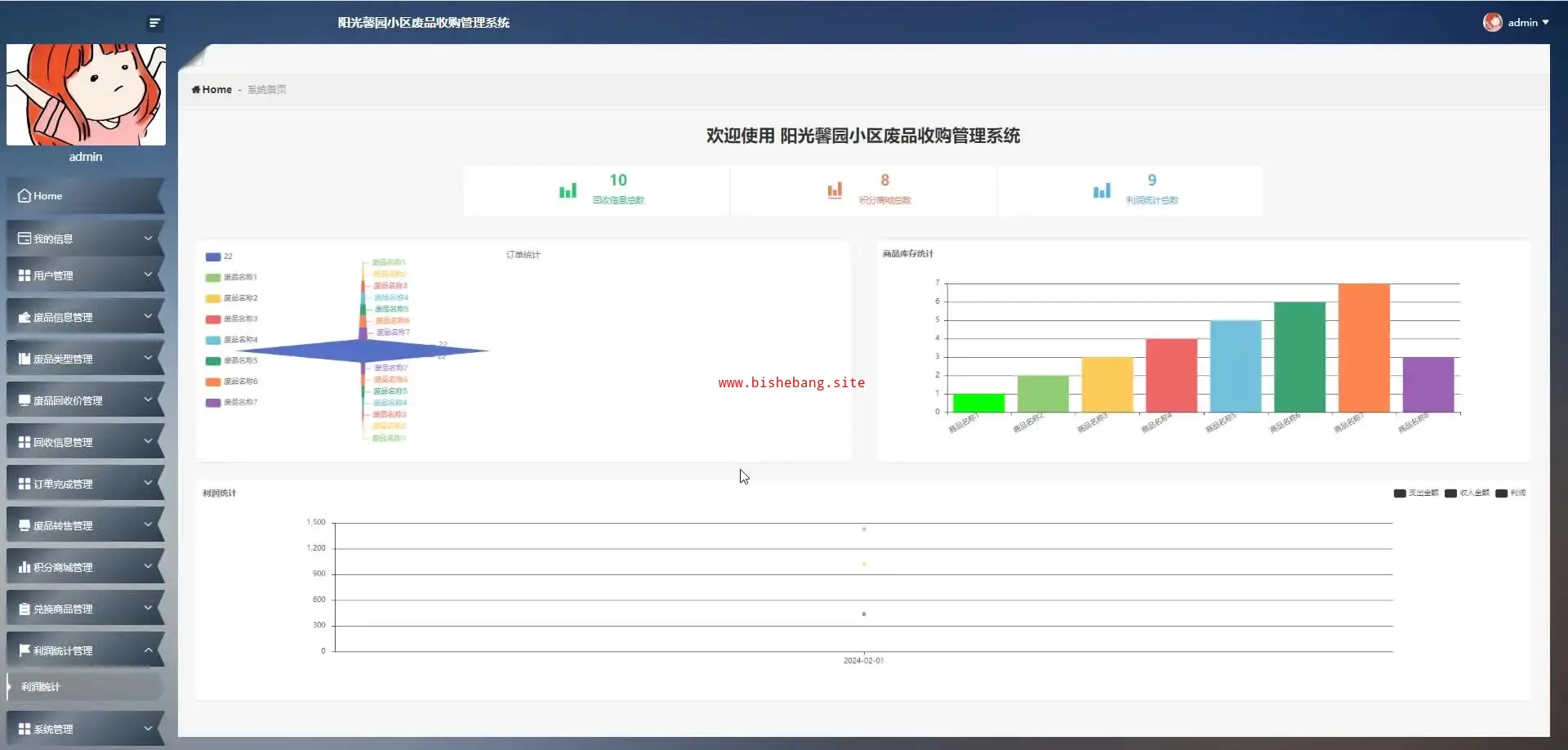Collapse 利润统计管理 using its chevron

148,650
